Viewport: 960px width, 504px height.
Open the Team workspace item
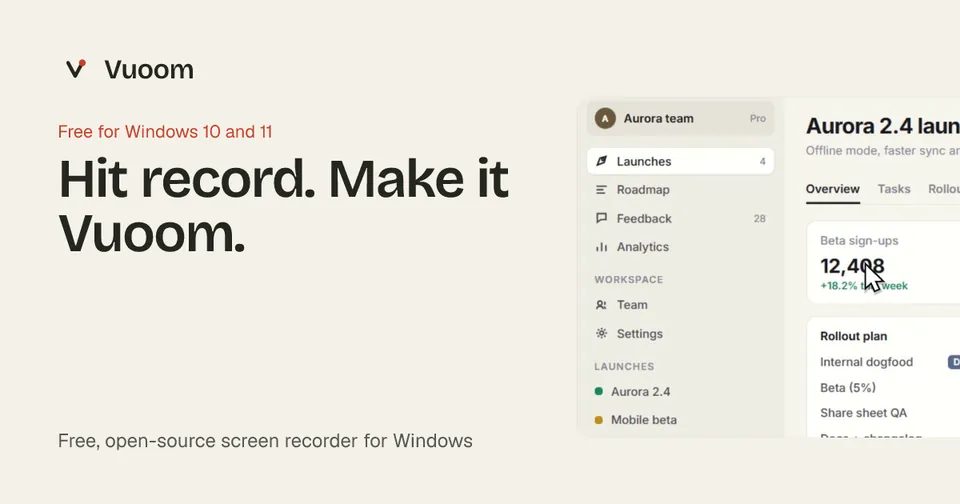click(680, 304)
